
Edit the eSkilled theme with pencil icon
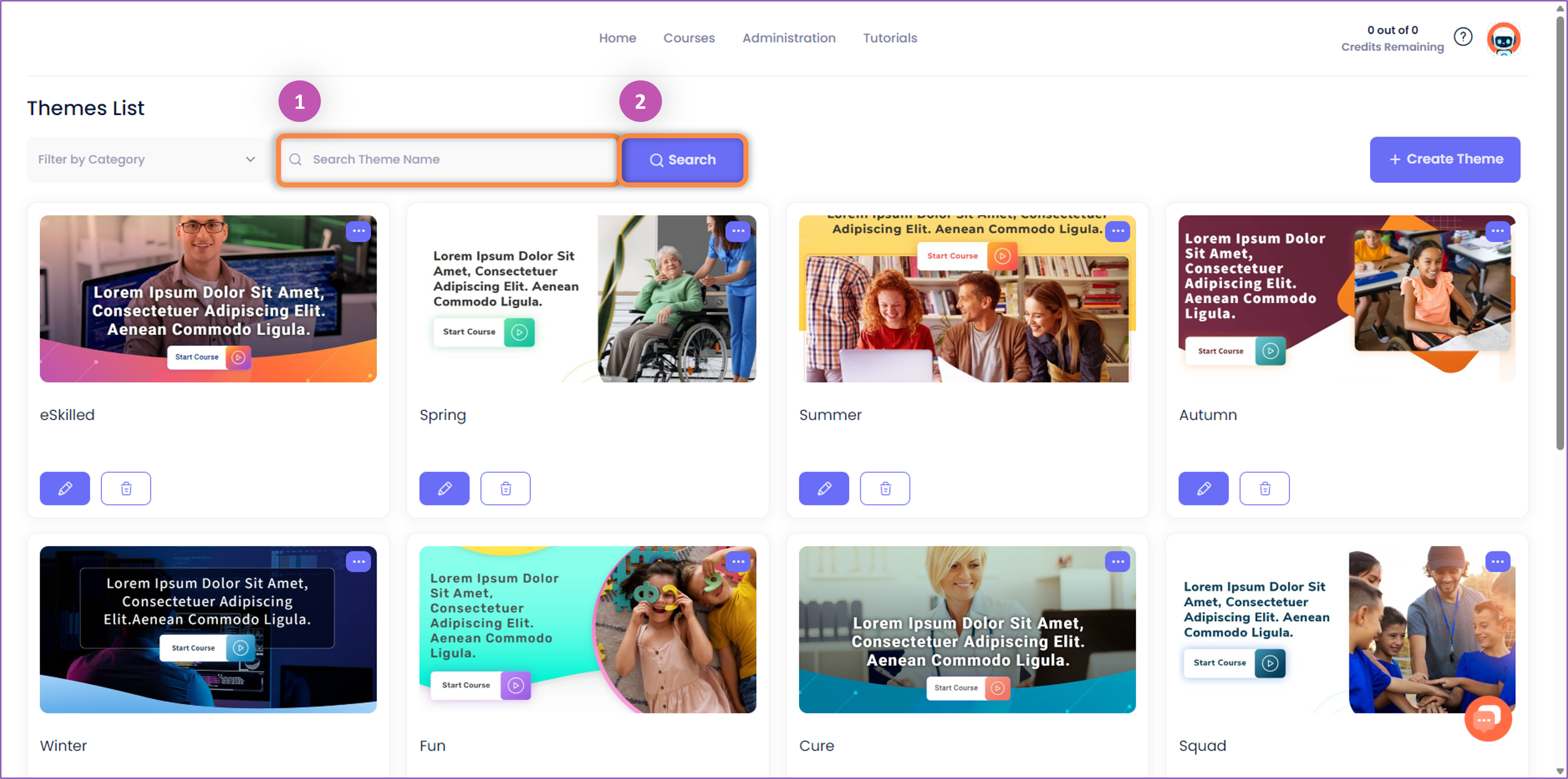coord(64,488)
